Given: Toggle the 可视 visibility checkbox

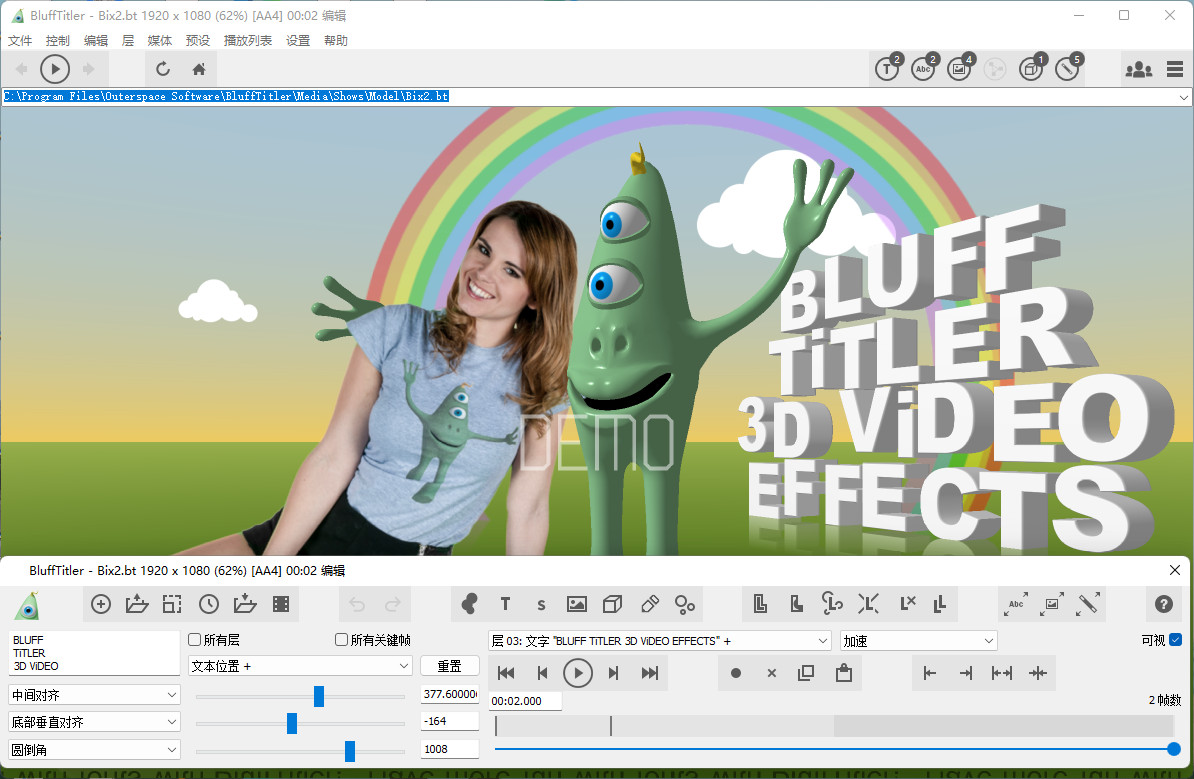Looking at the screenshot, I should [1176, 640].
